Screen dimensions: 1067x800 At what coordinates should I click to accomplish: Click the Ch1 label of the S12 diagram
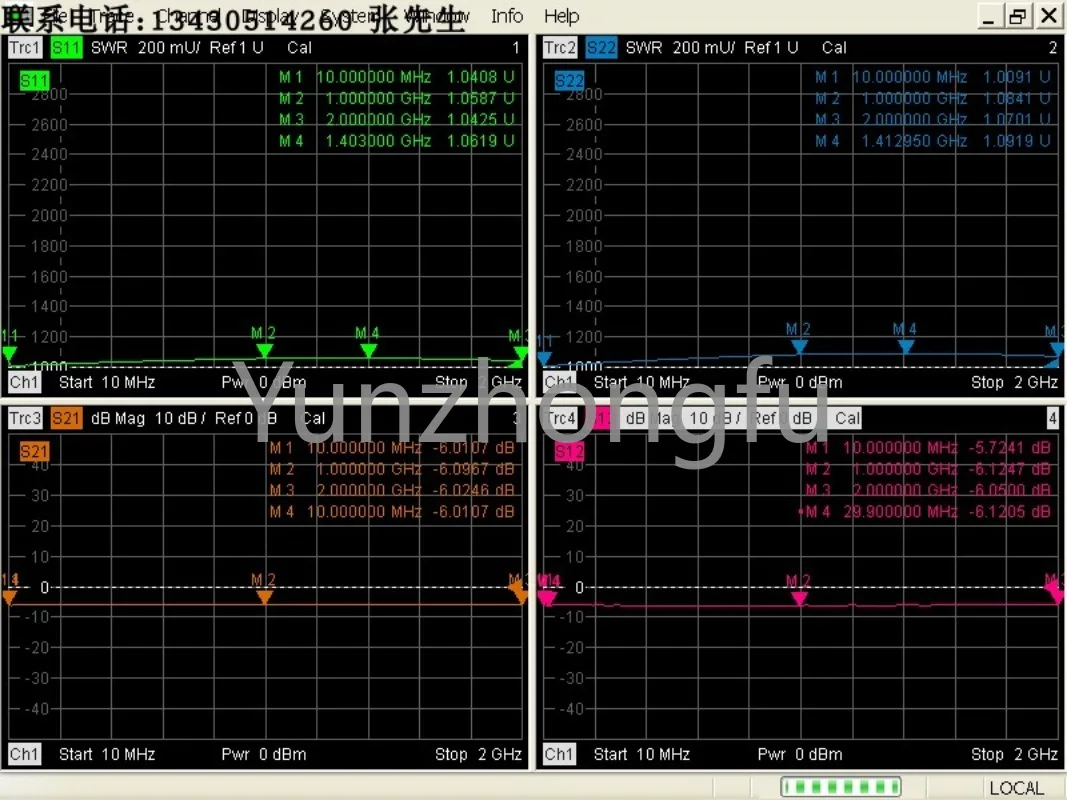click(559, 754)
